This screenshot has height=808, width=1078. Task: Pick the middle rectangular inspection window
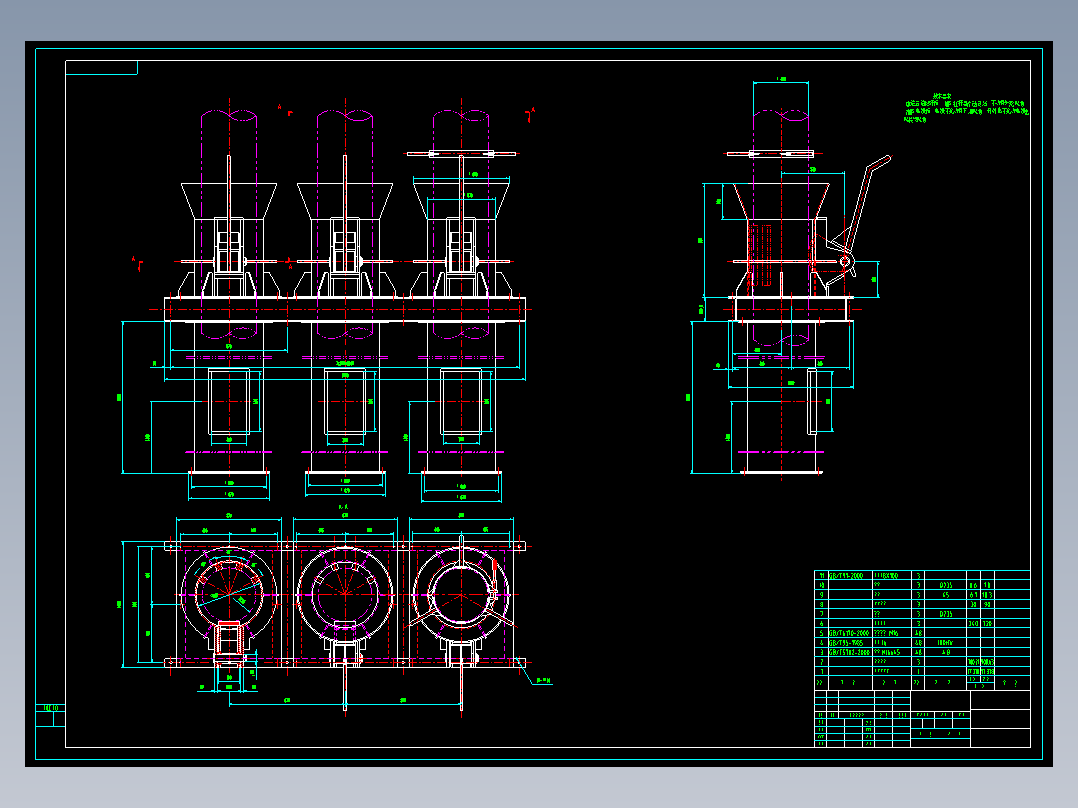click(345, 402)
